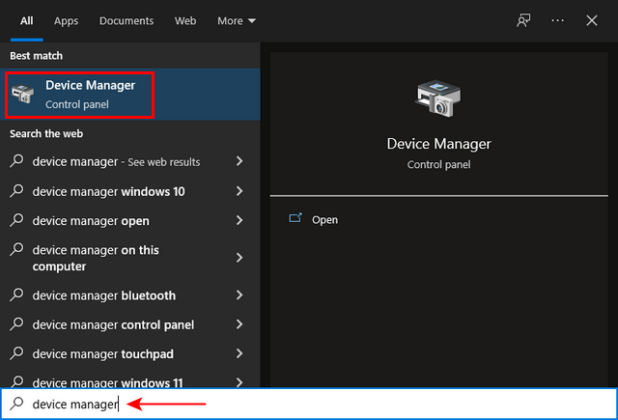Screen dimensions: 618x420
Task: Click the search magnifier icon in search box
Action: (18, 404)
